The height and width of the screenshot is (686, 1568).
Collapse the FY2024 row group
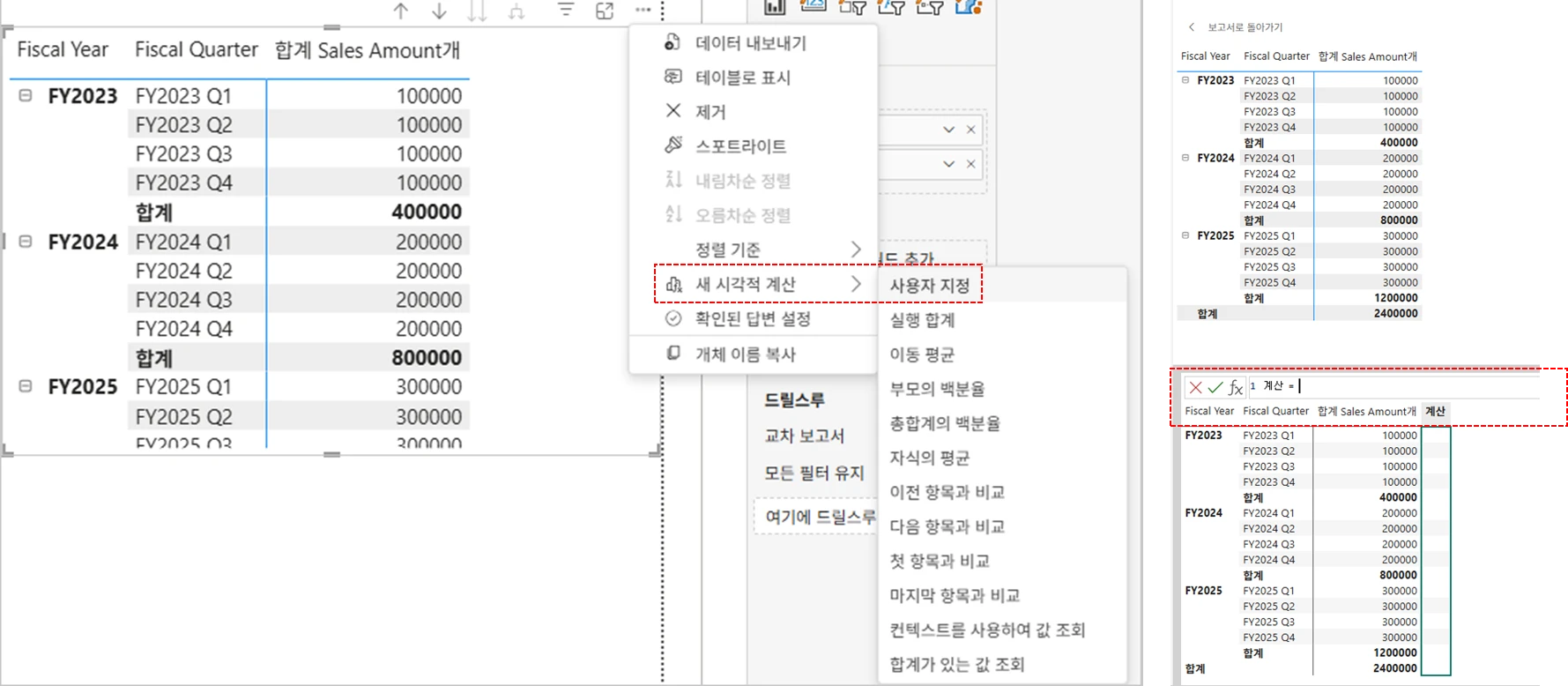(26, 242)
